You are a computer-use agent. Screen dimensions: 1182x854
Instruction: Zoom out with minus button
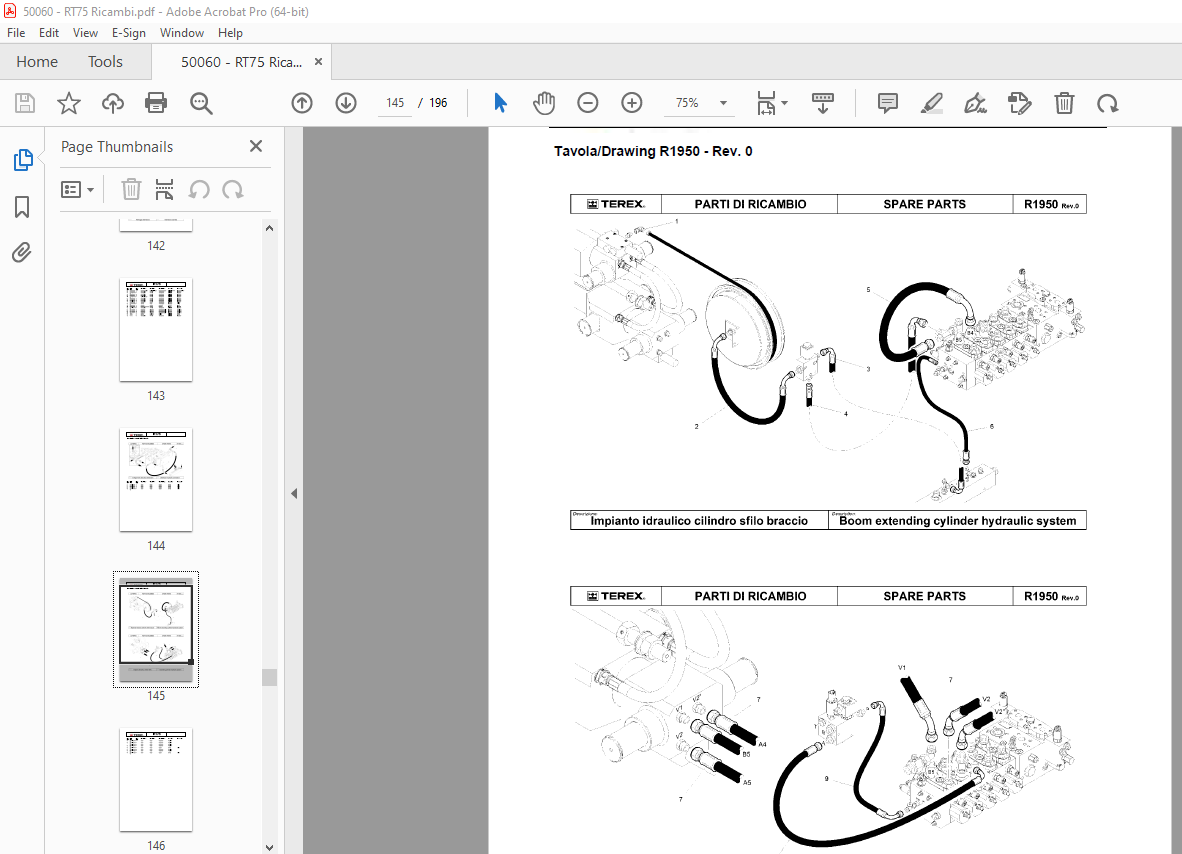click(x=587, y=103)
